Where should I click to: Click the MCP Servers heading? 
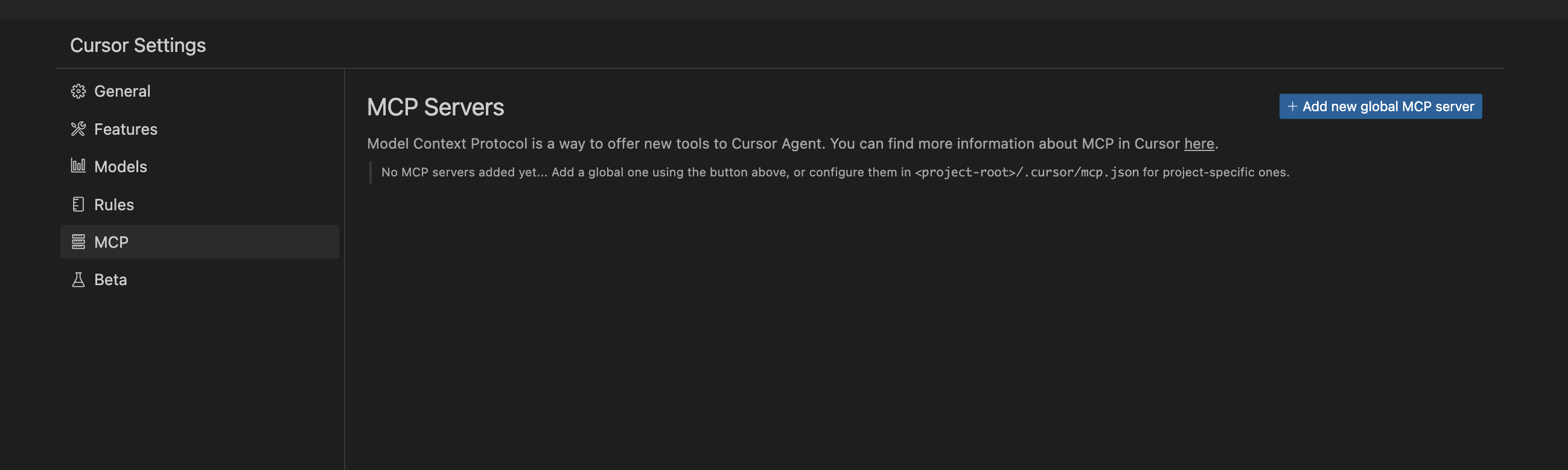[x=435, y=108]
